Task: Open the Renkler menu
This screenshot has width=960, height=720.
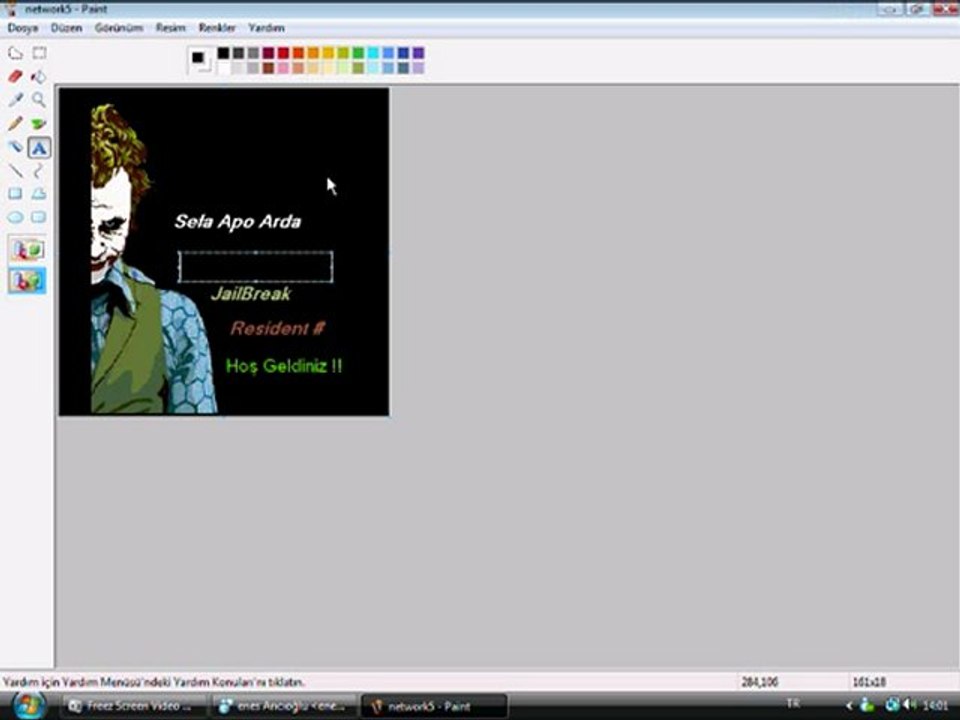Action: point(217,28)
